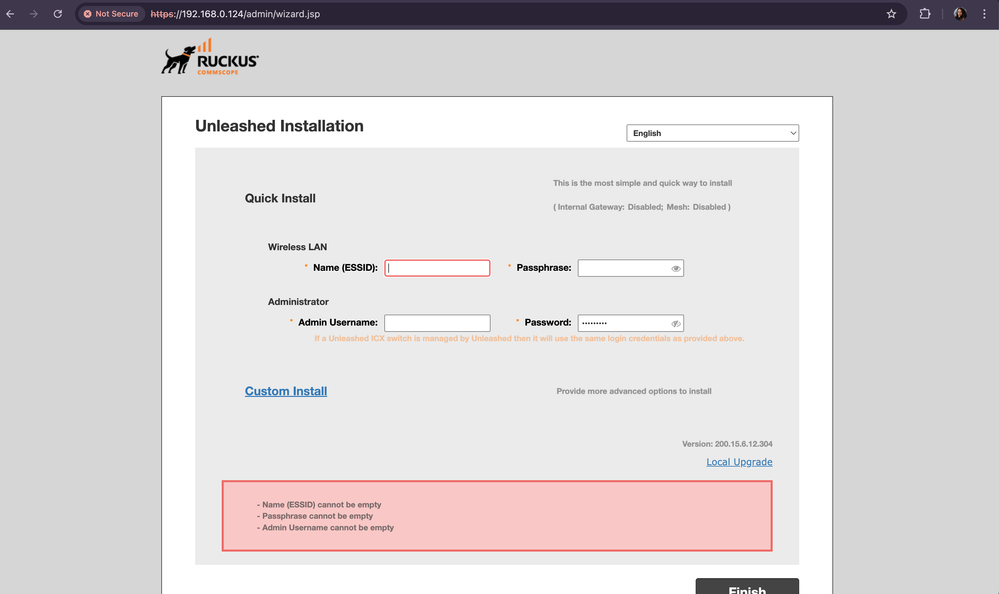999x594 pixels.
Task: Reload the wizard page
Action: pyautogui.click(x=57, y=14)
